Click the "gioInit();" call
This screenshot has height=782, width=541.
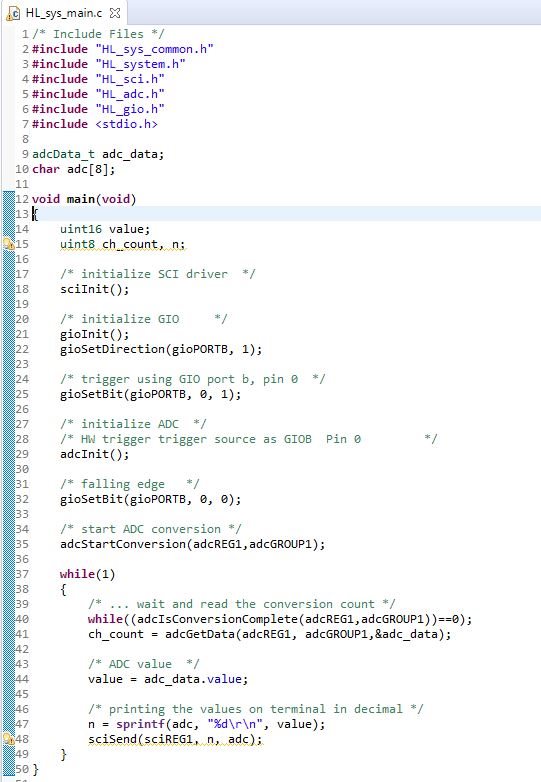coord(94,334)
